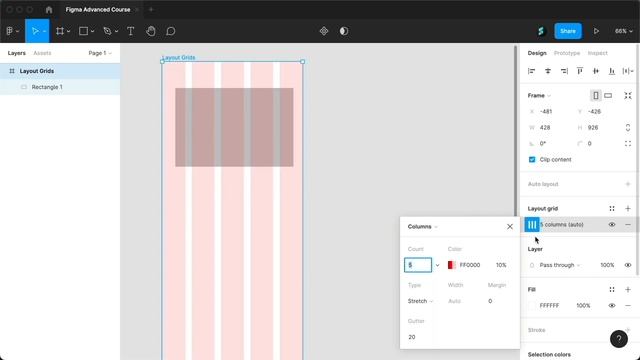Viewport: 640px width, 360px height.
Task: Hide the 5 columns layout grid
Action: [x=612, y=224]
